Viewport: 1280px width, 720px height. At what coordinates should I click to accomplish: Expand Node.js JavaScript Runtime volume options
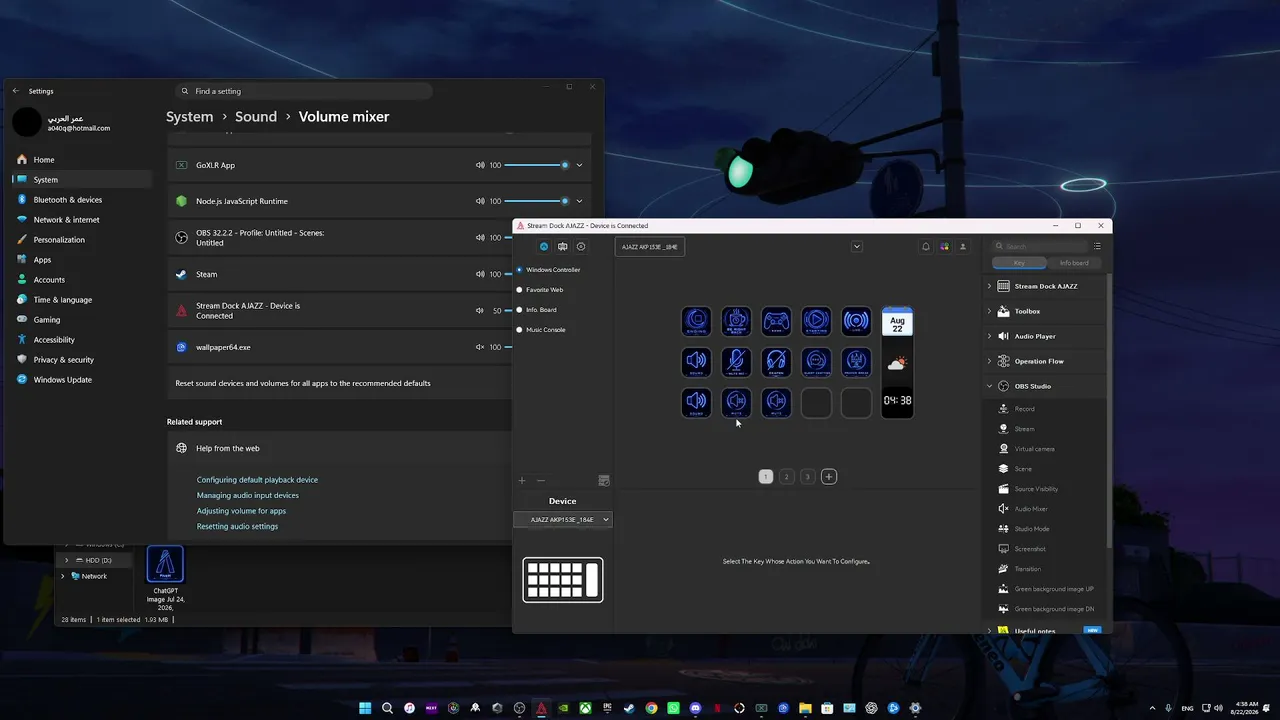pos(579,201)
